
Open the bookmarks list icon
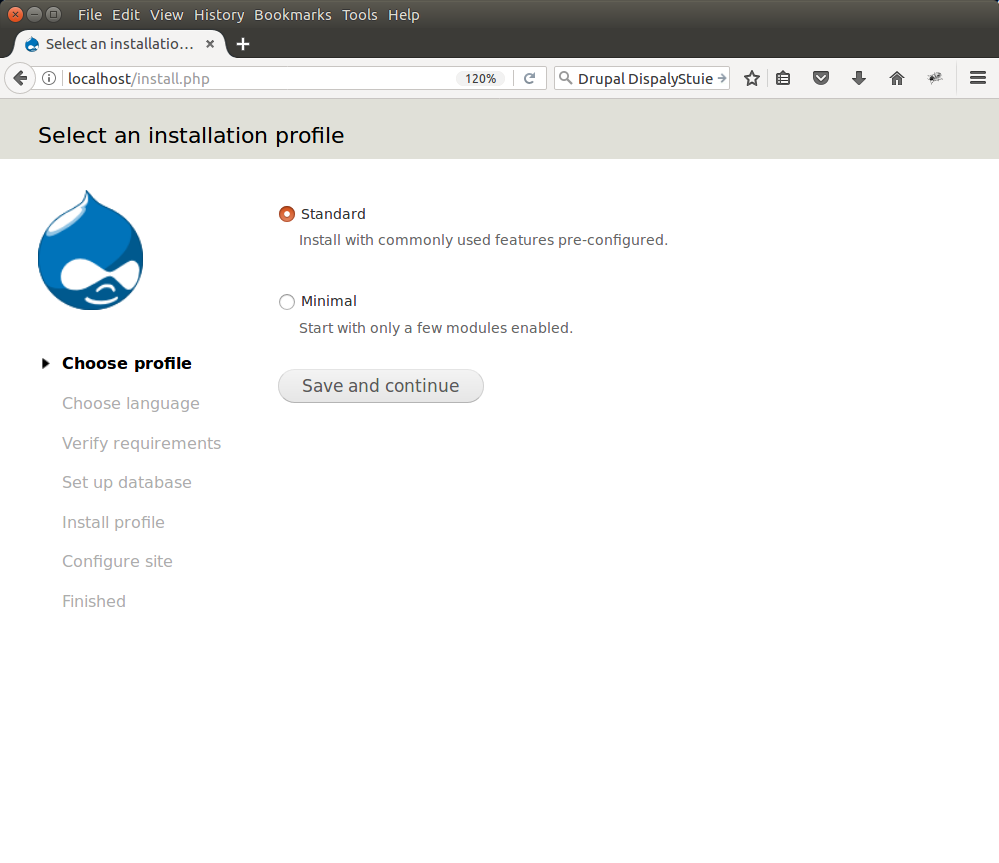[x=784, y=78]
